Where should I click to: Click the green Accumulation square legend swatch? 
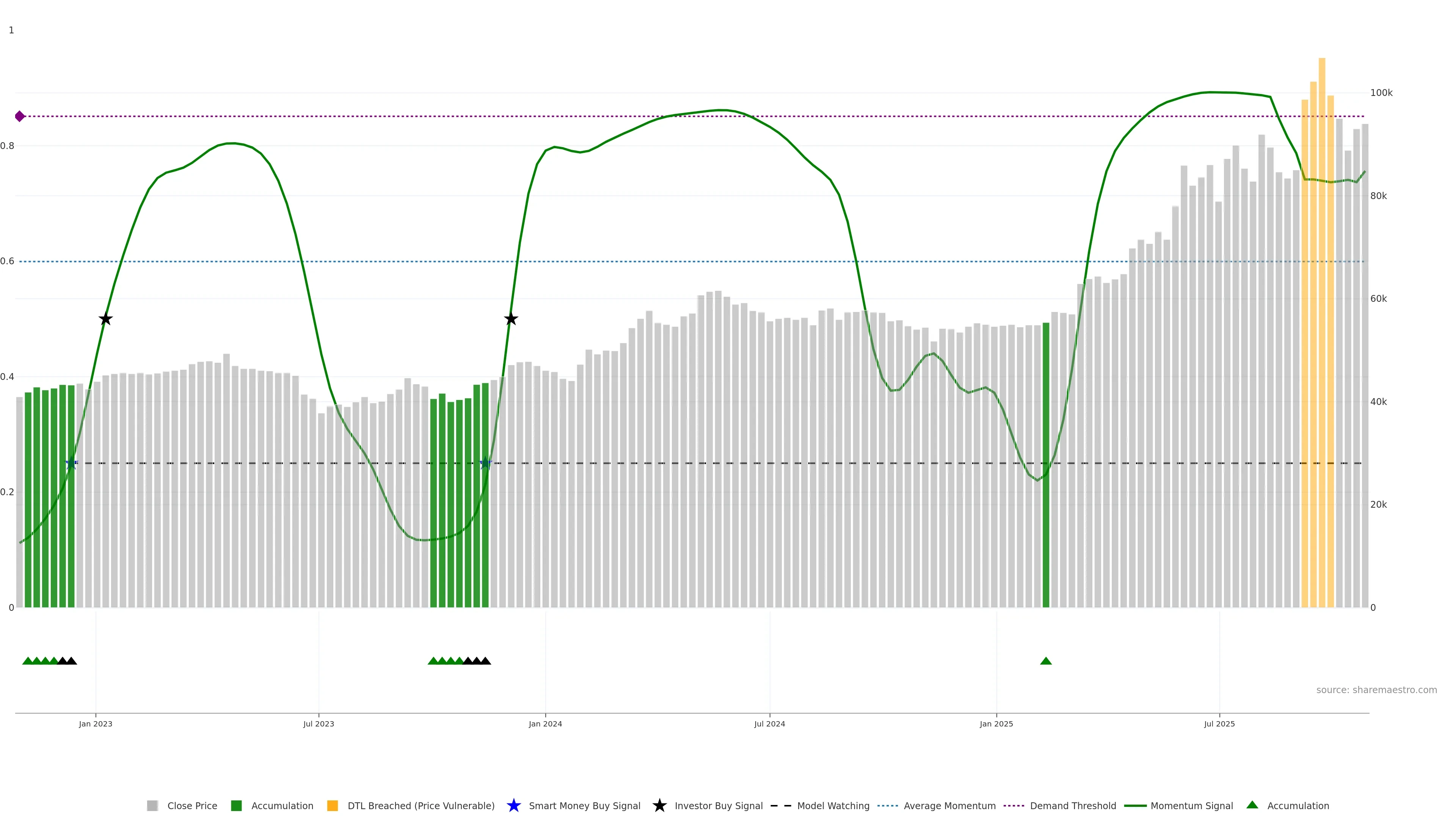pyautogui.click(x=236, y=806)
